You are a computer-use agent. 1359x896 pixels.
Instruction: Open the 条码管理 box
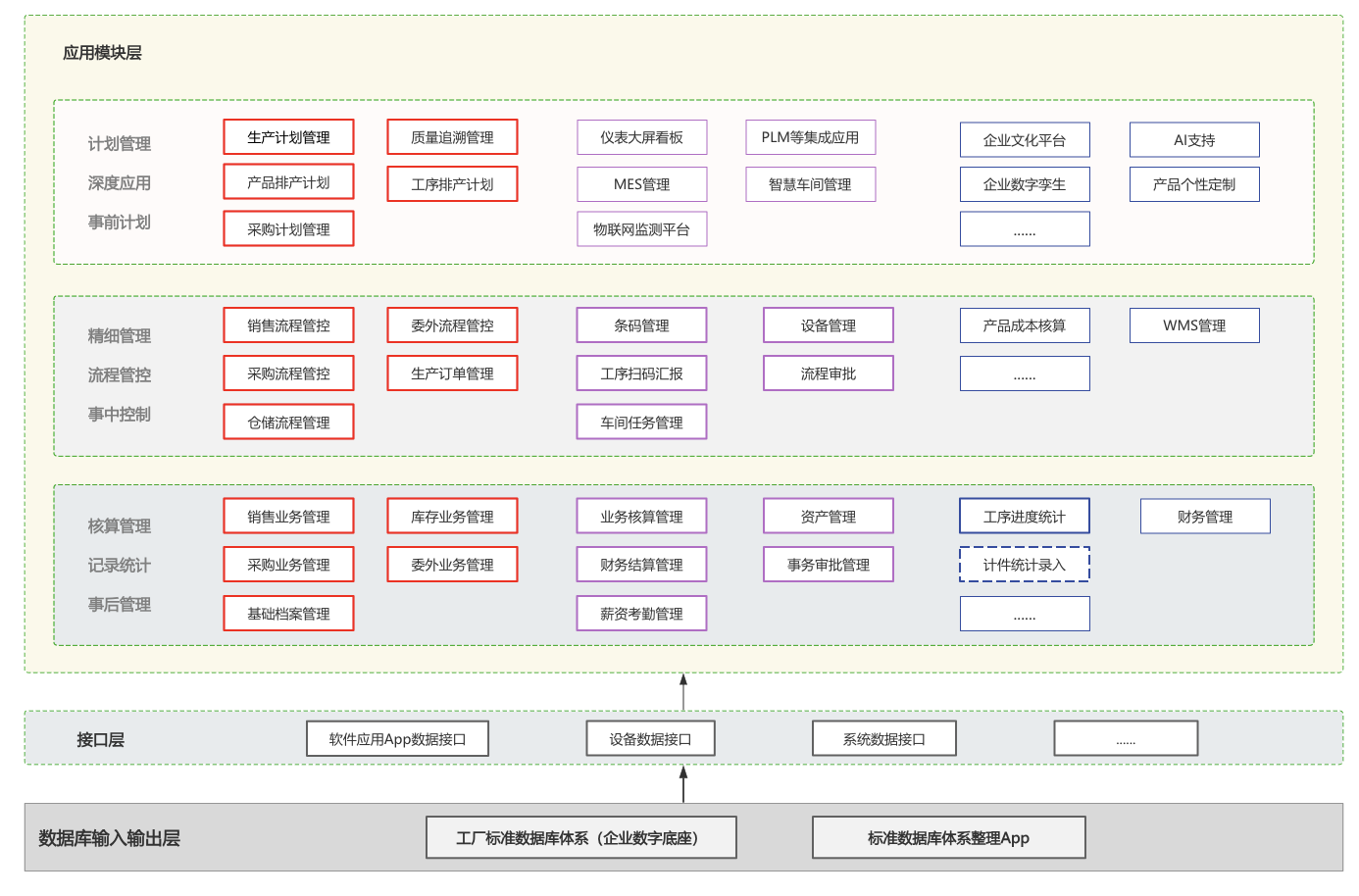click(641, 325)
